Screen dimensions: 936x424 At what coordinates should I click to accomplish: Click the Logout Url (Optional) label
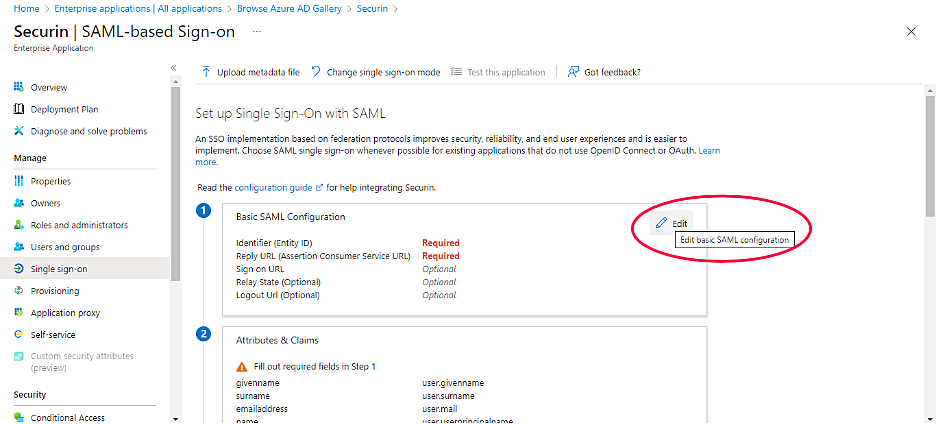coord(278,295)
